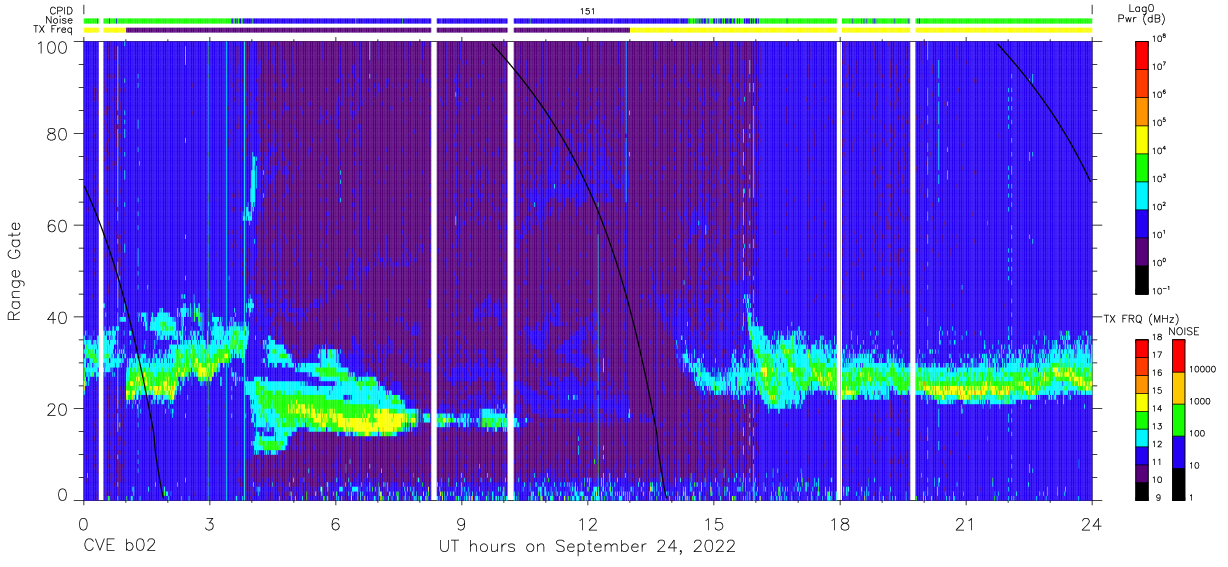1228x567 pixels.
Task: Click the '1000' label on the NOISE legend
Action: (x=1199, y=403)
